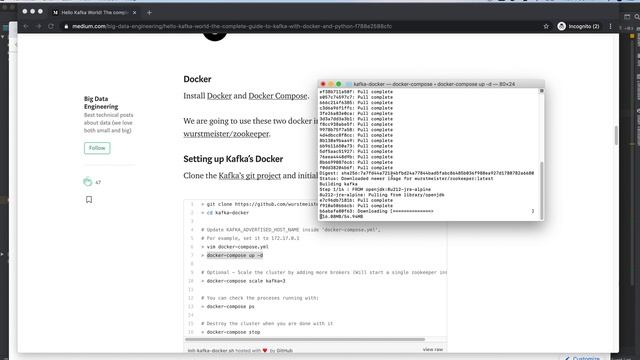Open the Incognito profile indicator

(x=579, y=26)
